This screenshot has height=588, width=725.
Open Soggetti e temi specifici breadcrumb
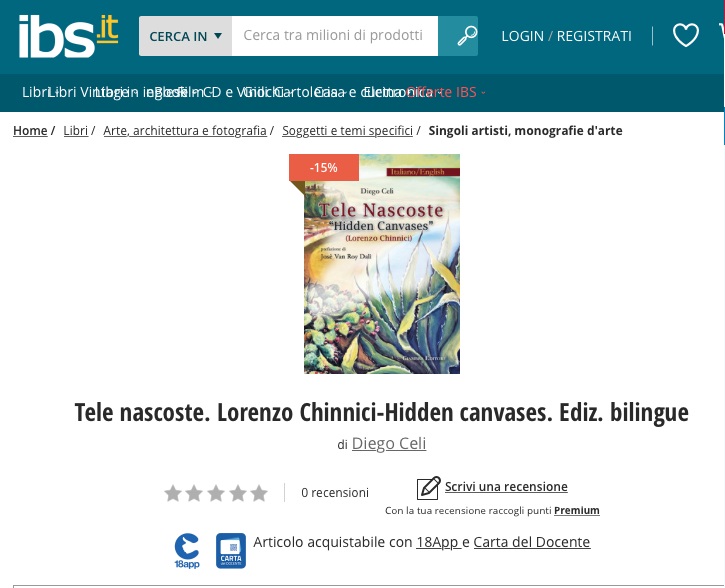[347, 131]
